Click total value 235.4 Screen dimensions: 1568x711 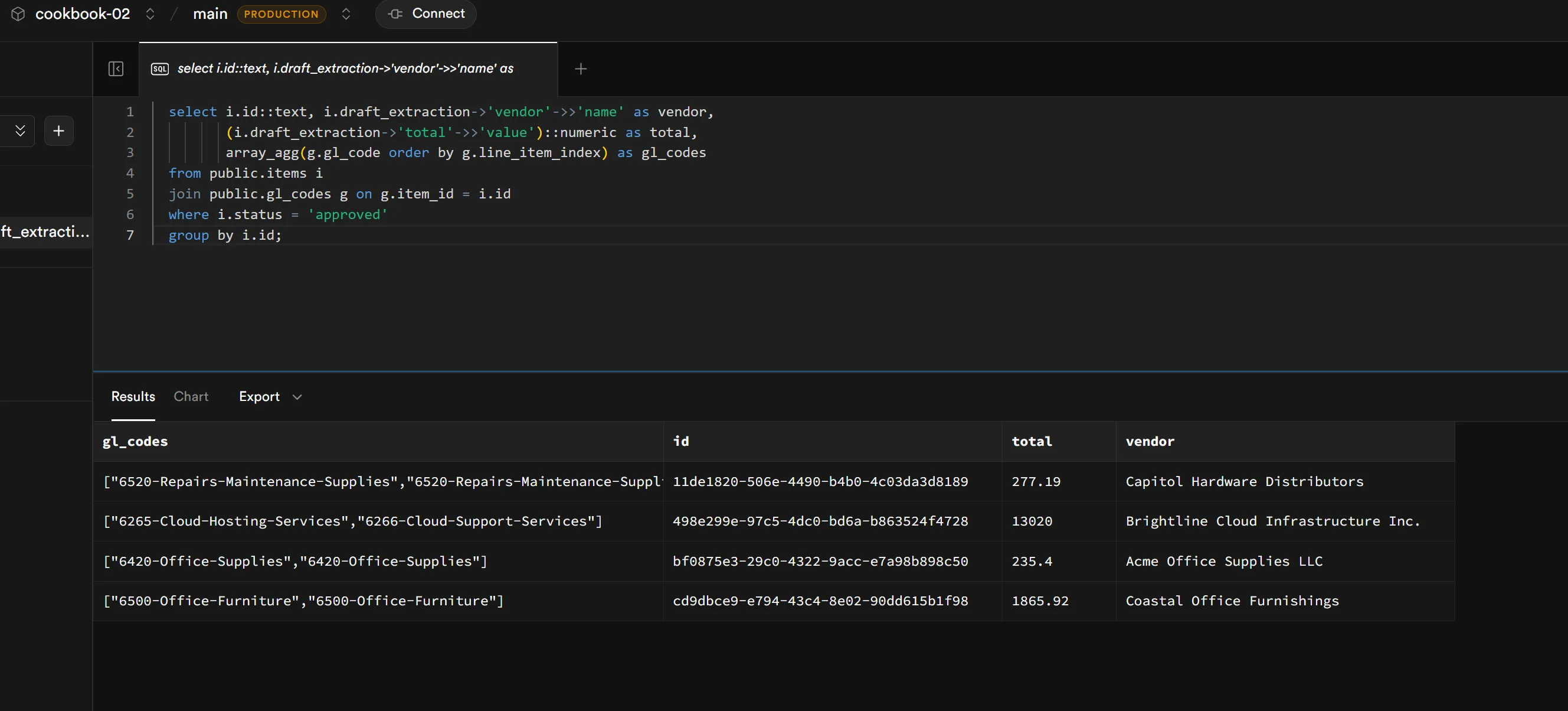pos(1032,561)
